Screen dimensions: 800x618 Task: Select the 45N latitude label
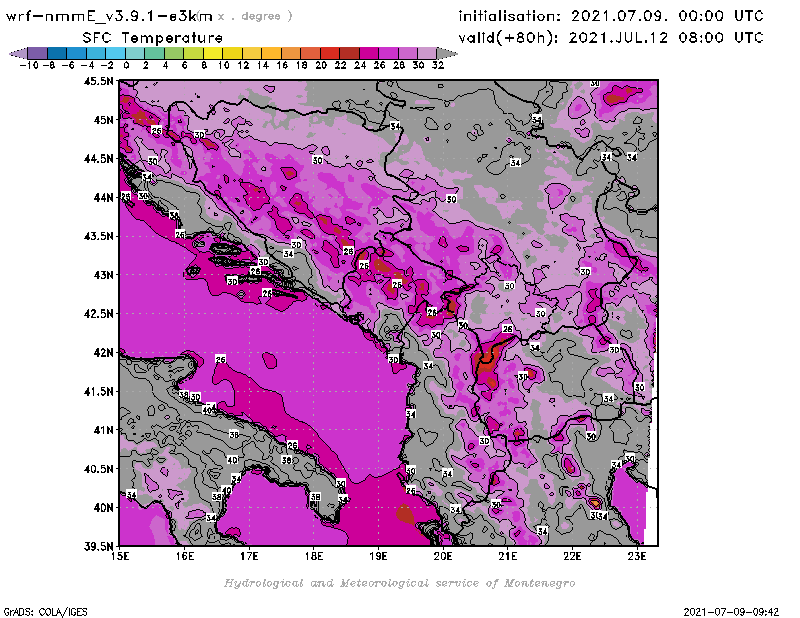pos(103,120)
